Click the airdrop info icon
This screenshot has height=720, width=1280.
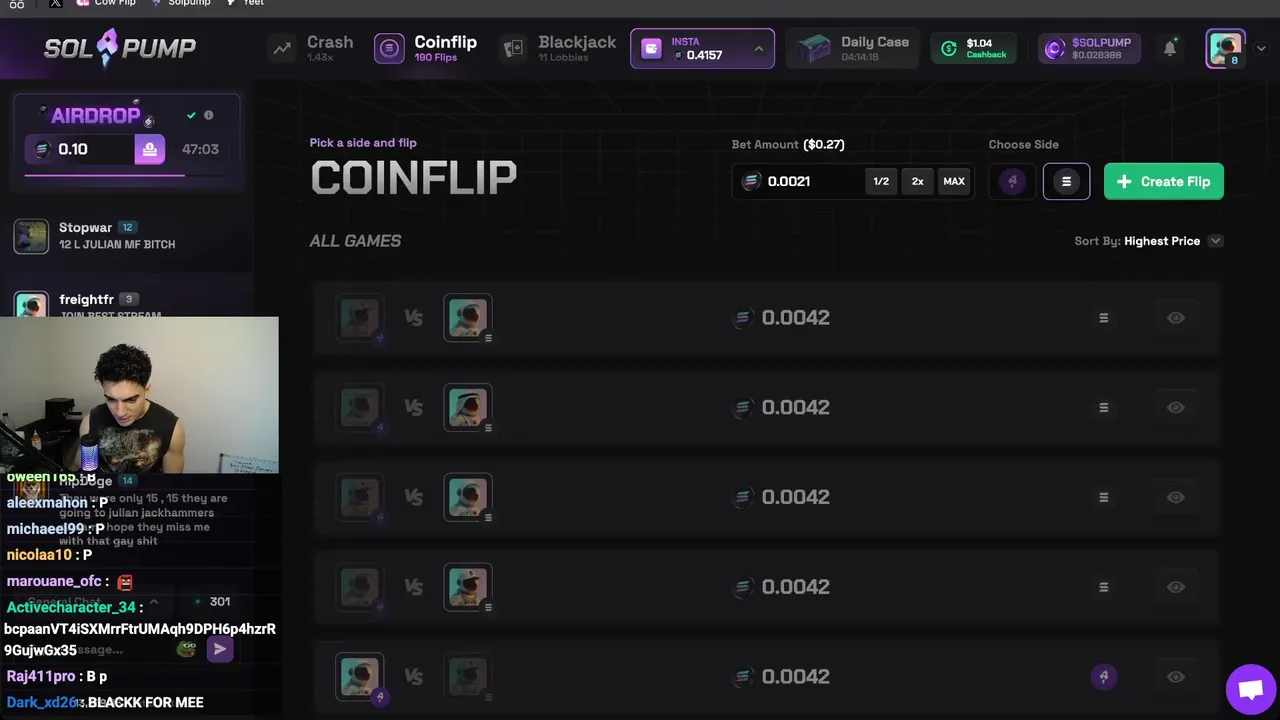(209, 115)
